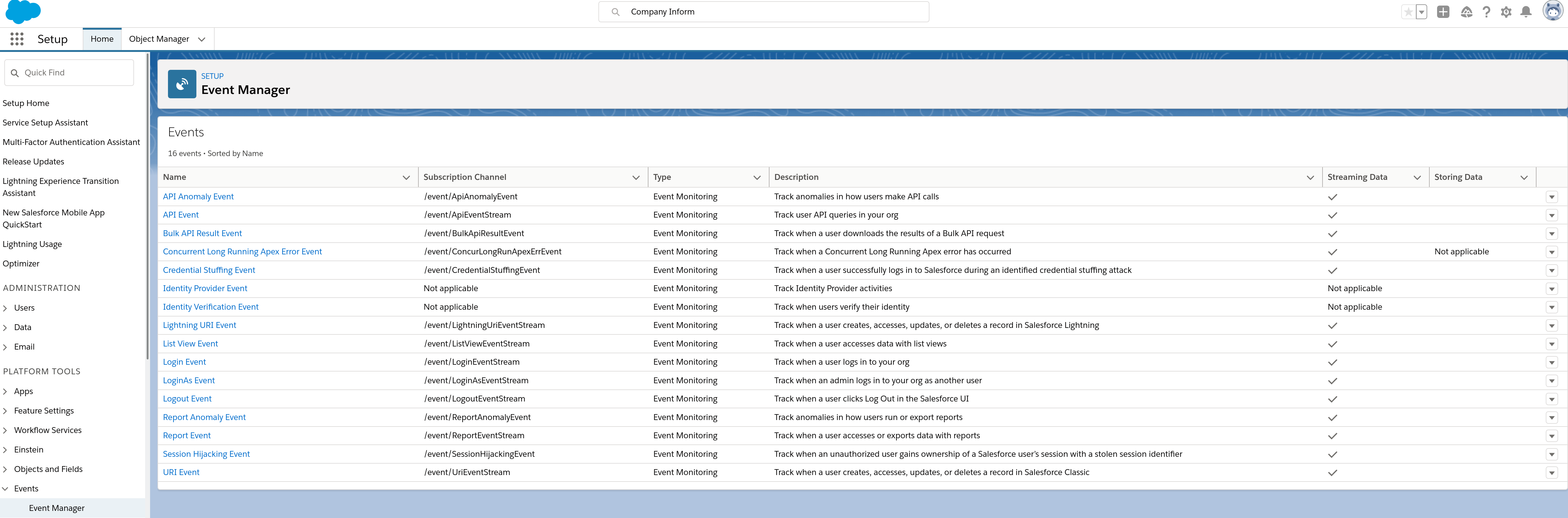Screen dimensions: 1568x518
Task: Expand the Users tree node
Action: [x=5, y=308]
